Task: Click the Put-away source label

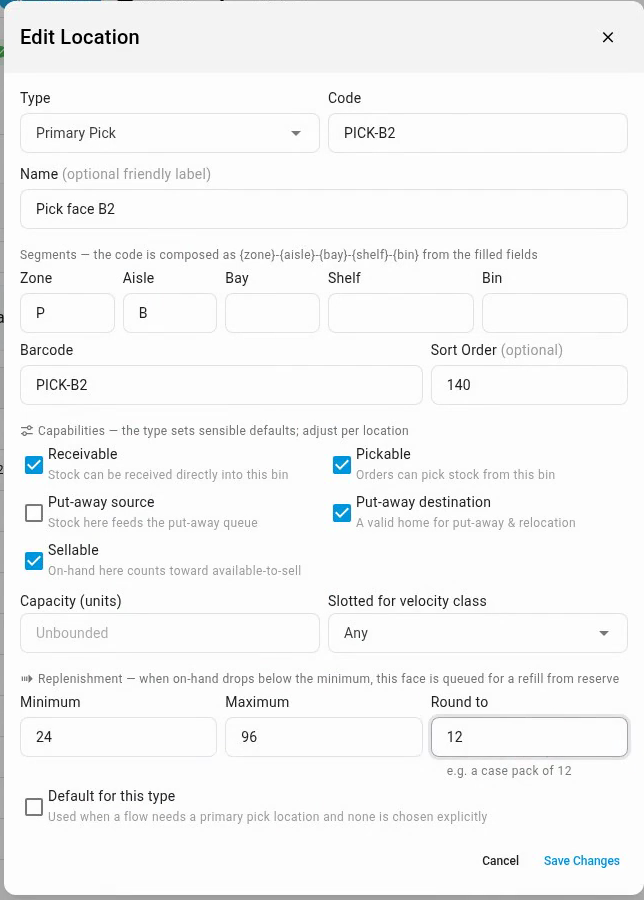Action: [101, 502]
